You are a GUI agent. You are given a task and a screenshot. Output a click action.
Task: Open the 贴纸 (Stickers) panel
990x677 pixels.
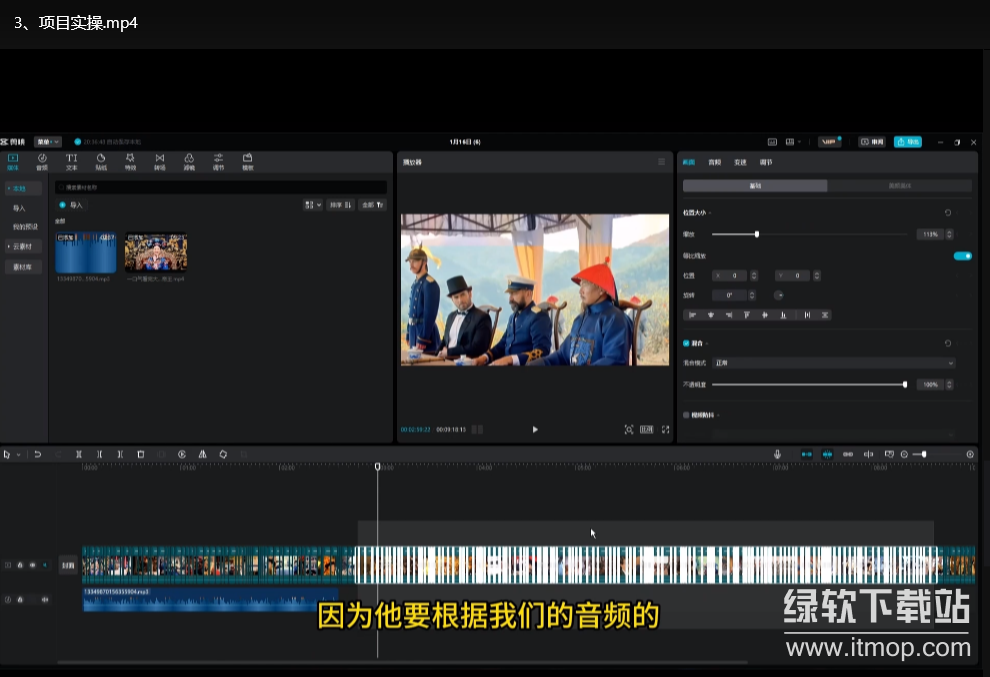[x=101, y=161]
